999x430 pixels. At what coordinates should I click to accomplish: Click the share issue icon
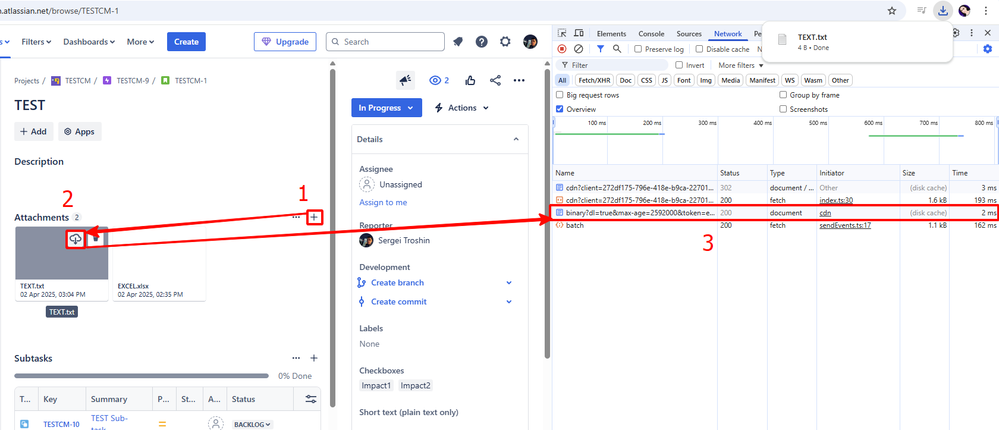(495, 80)
